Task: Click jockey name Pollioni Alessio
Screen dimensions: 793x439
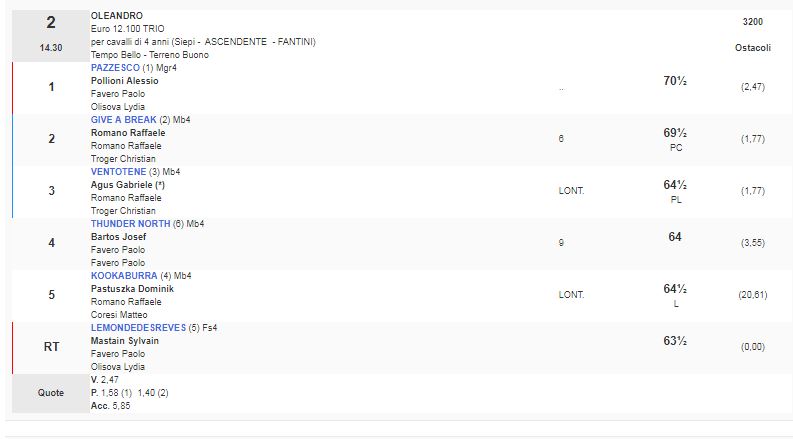Action: pyautogui.click(x=124, y=81)
